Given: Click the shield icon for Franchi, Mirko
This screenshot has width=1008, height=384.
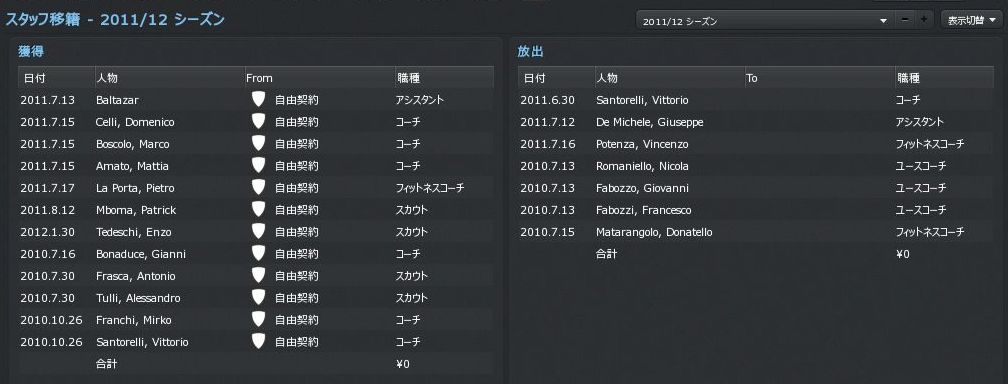Looking at the screenshot, I should click(x=258, y=320).
